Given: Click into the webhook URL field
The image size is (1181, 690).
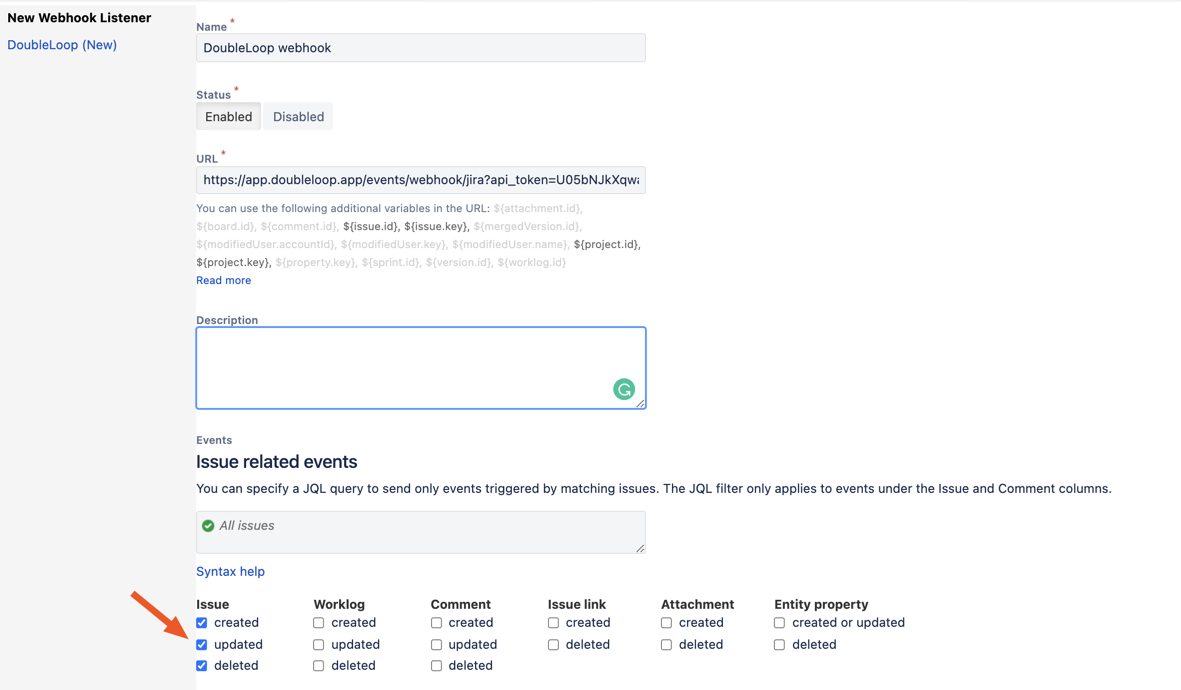Looking at the screenshot, I should 421,180.
